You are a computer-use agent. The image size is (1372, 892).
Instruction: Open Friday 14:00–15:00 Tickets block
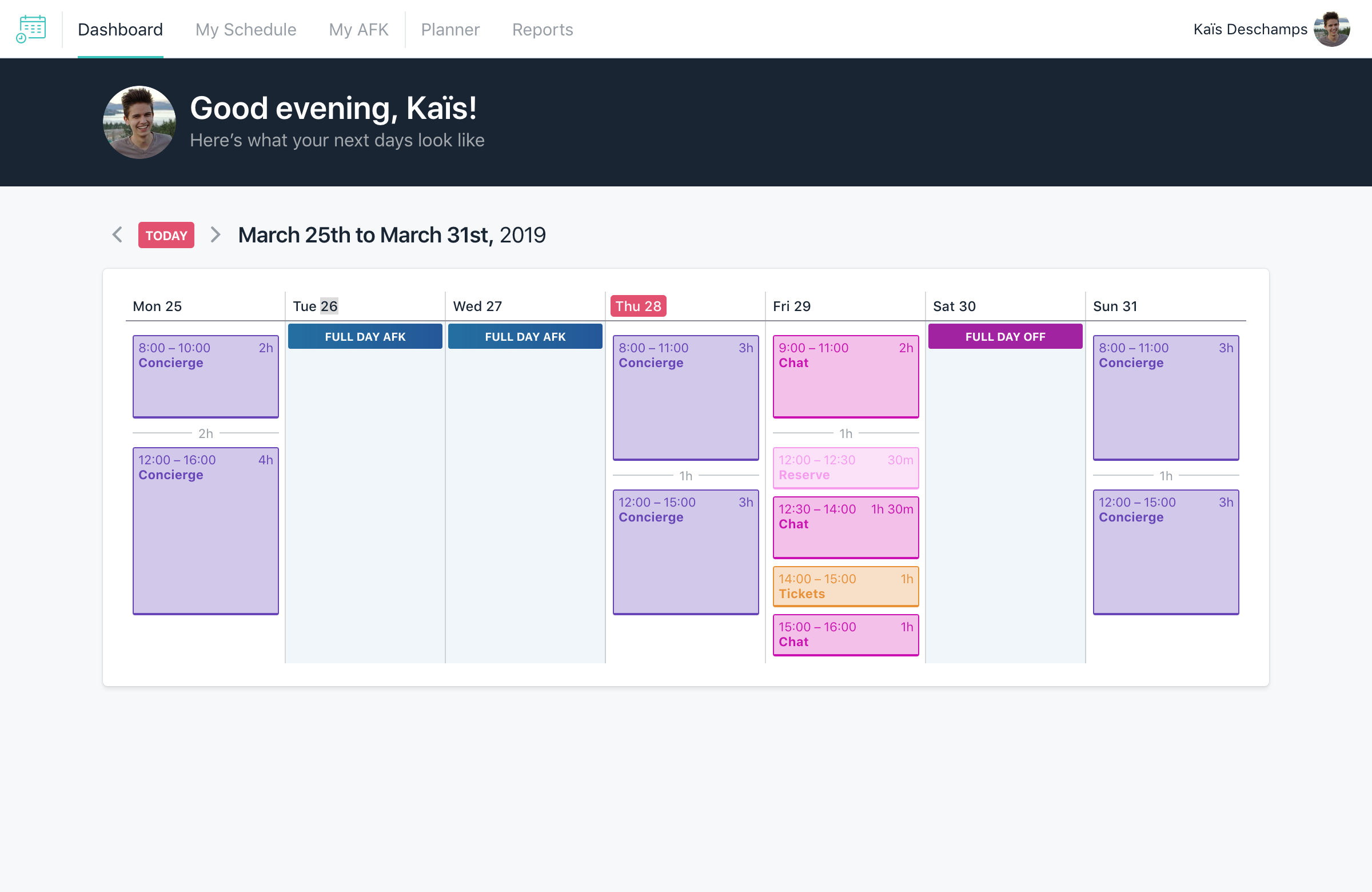(x=845, y=586)
